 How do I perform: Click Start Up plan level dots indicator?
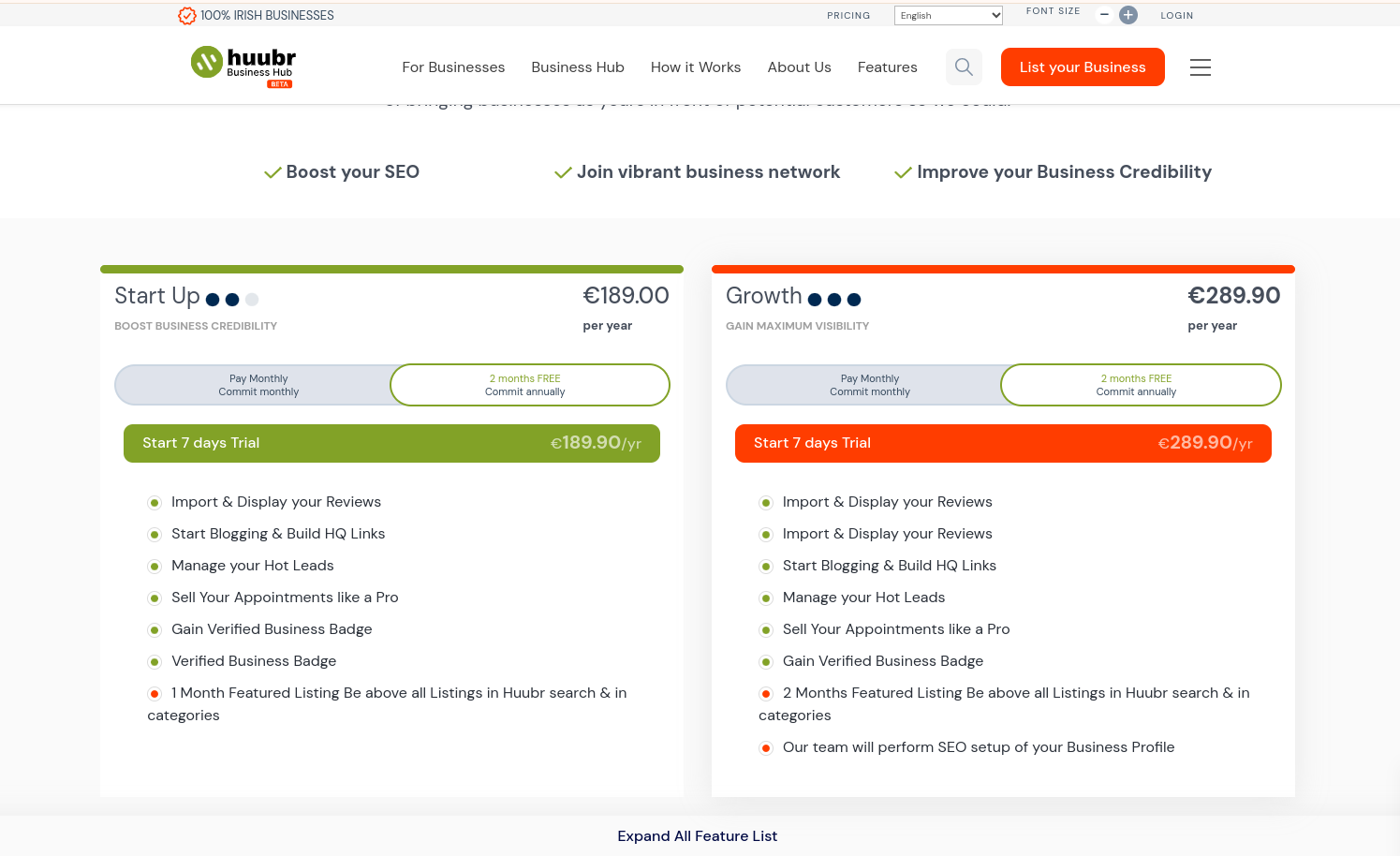click(232, 300)
